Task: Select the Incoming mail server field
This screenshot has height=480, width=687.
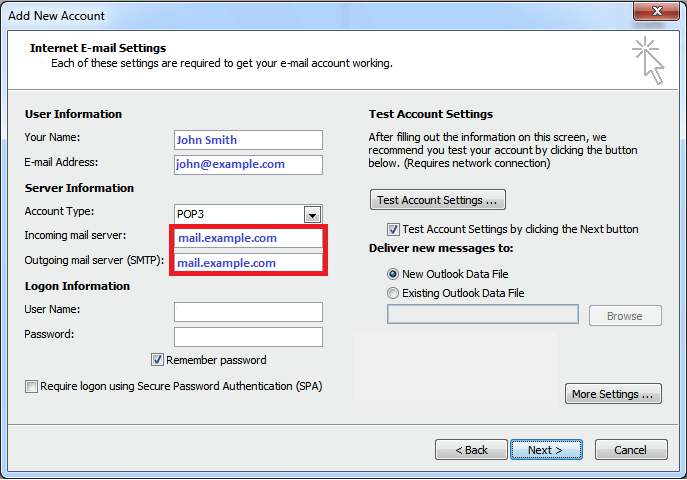Action: tap(248, 238)
